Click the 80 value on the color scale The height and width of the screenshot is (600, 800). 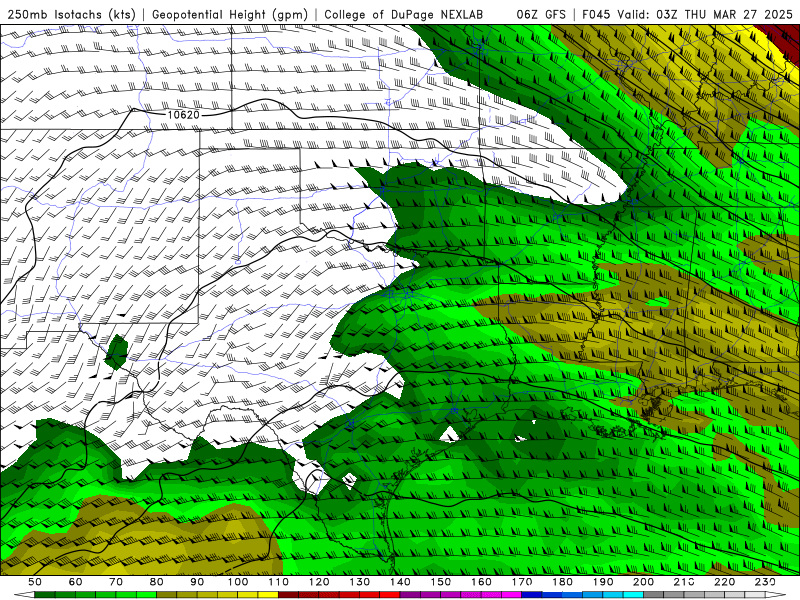[157, 582]
